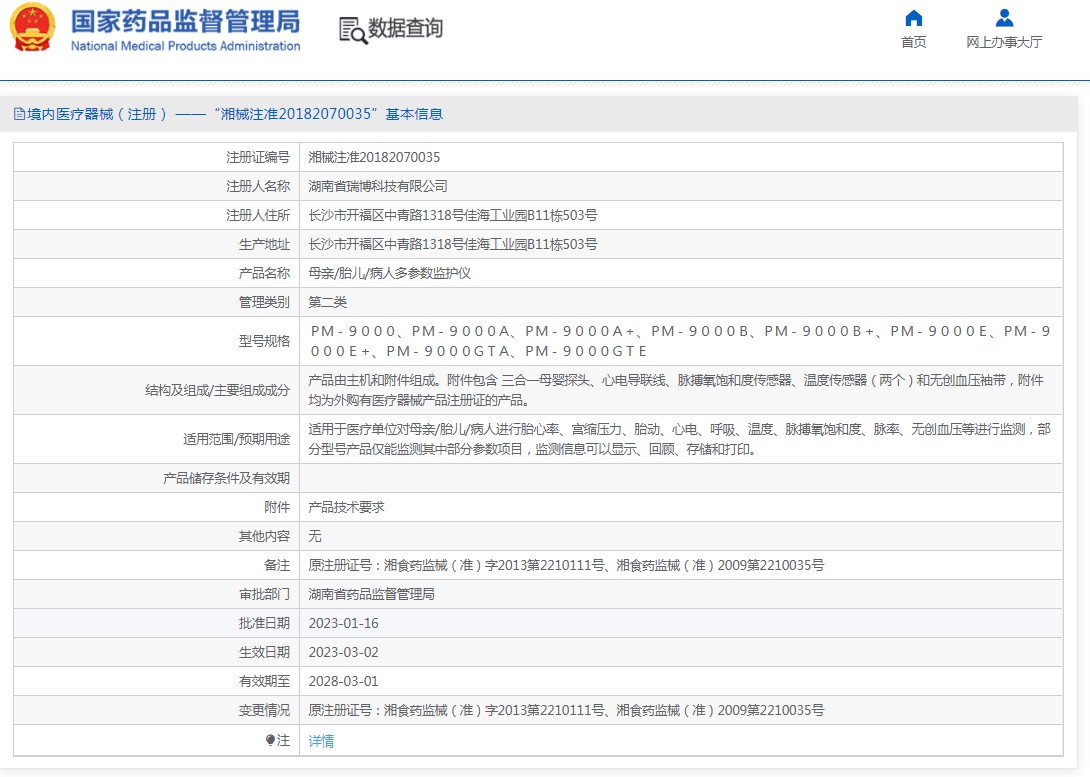Click the 适用范围/预期用途 label
This screenshot has width=1090, height=777.
(236, 439)
